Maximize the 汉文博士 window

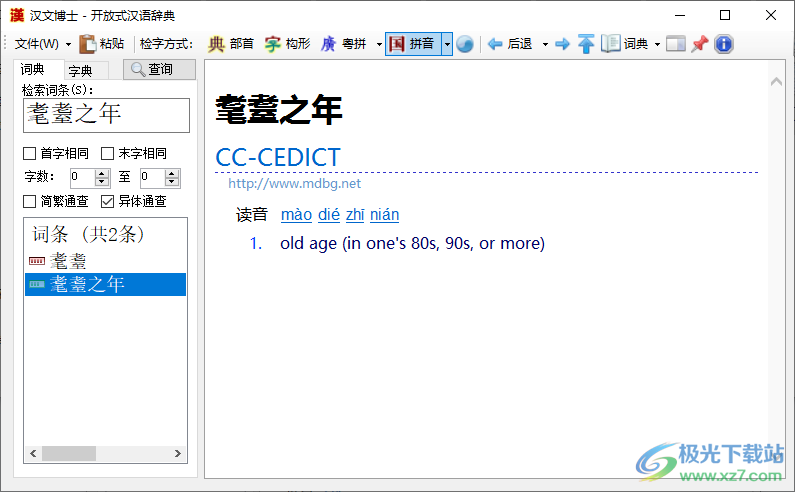(x=725, y=15)
